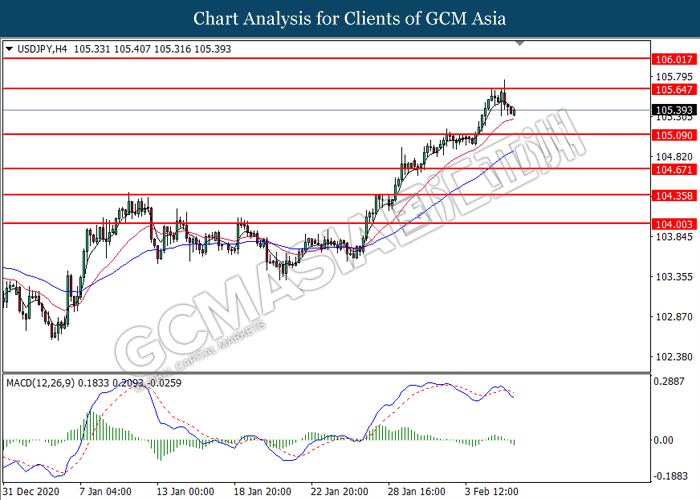This screenshot has height=500, width=700.
Task: Select the 104.358 red price label
Action: pyautogui.click(x=674, y=196)
